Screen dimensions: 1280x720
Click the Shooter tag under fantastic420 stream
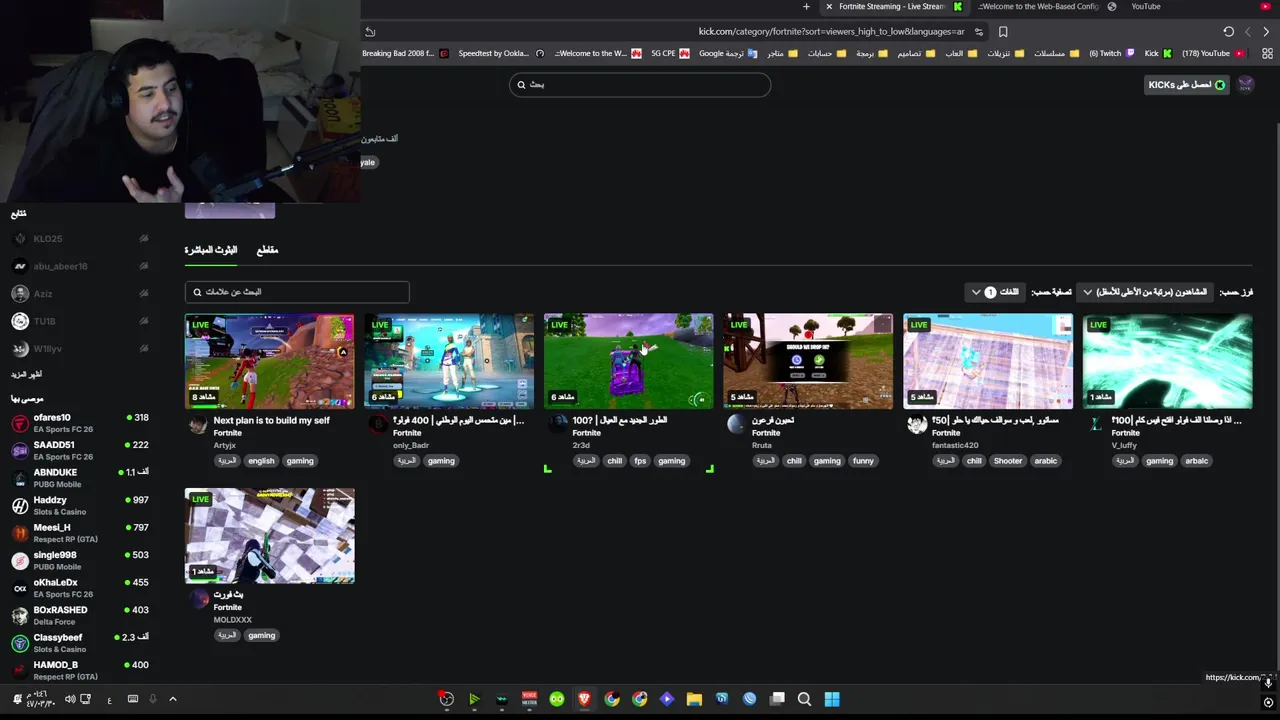coord(1008,461)
